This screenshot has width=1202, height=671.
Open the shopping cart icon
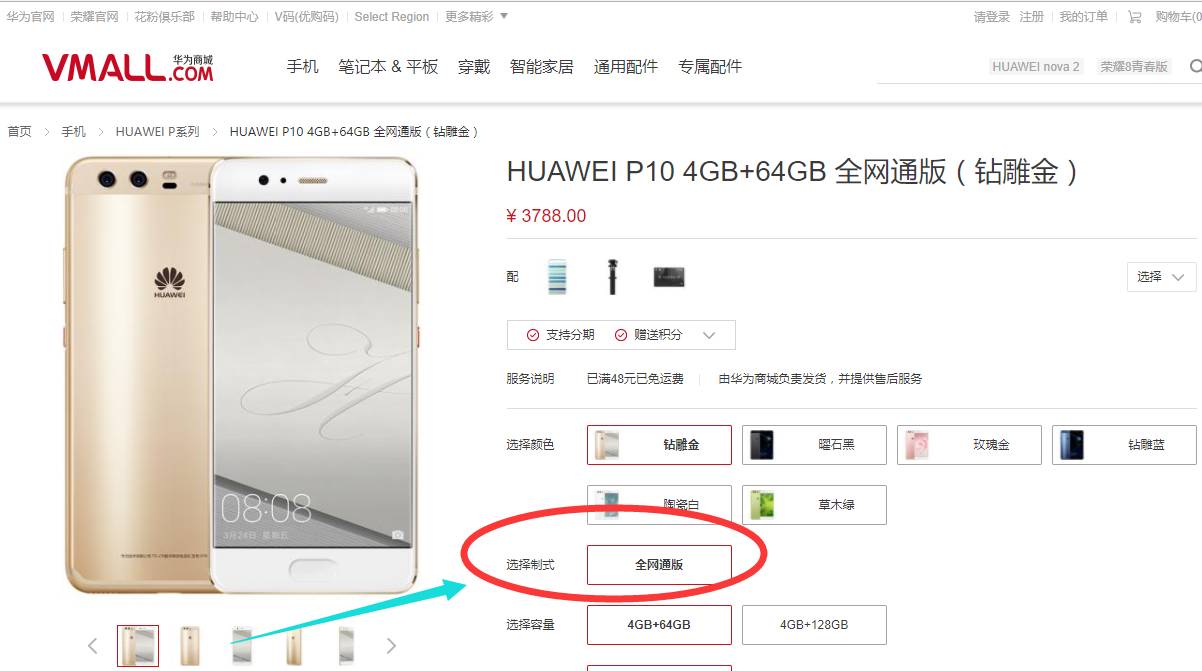tap(1134, 17)
